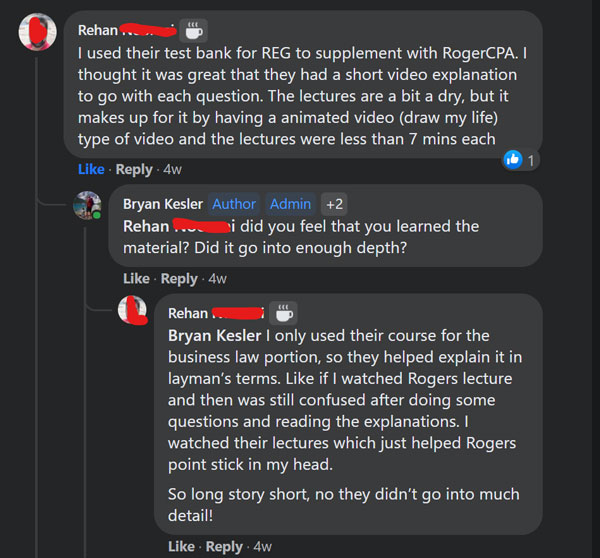Reply to Rehan's first comment
The height and width of the screenshot is (558, 600).
(x=134, y=169)
